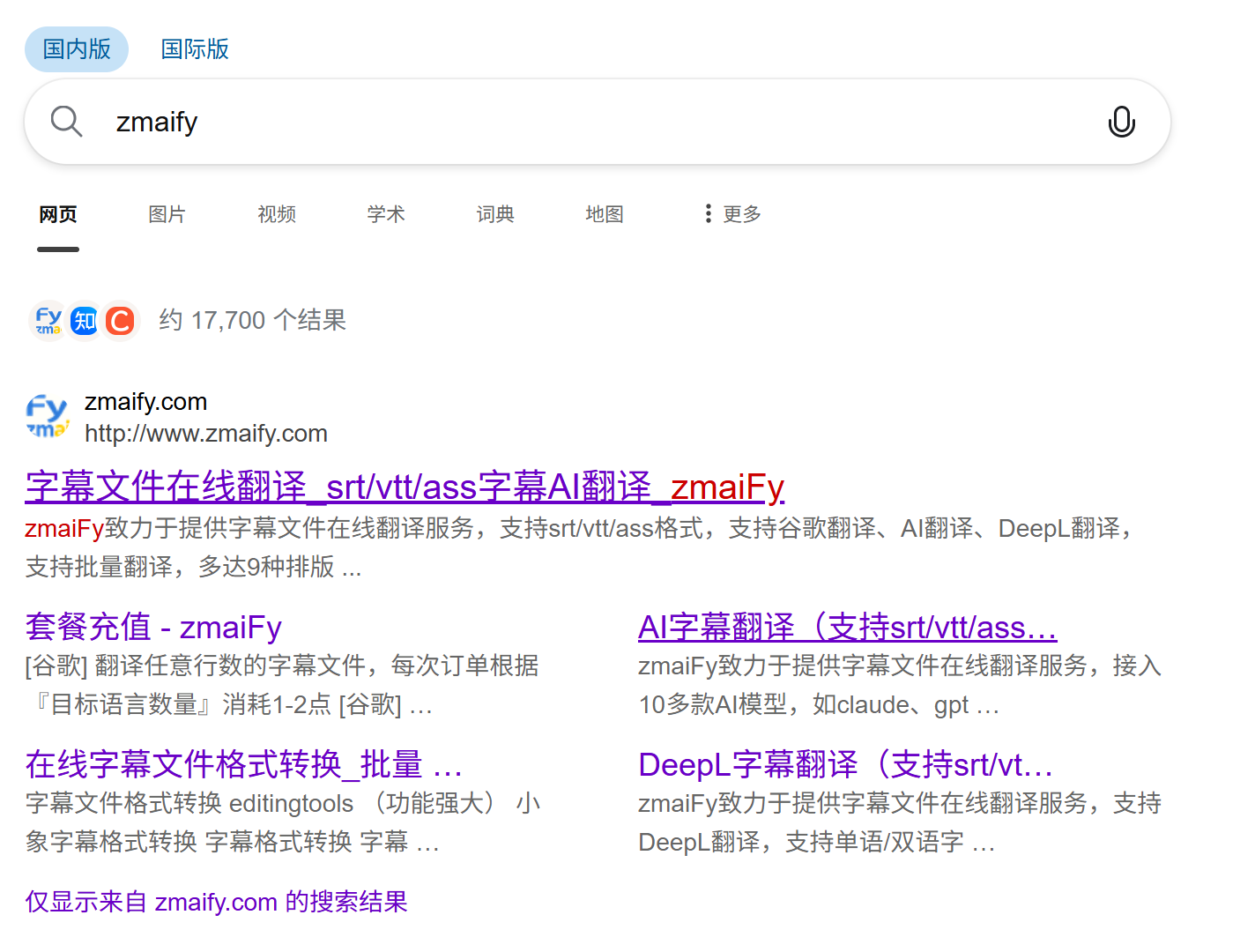The image size is (1255, 952).
Task: Click 约 17,700 个结果 count text
Action: pyautogui.click(x=253, y=320)
